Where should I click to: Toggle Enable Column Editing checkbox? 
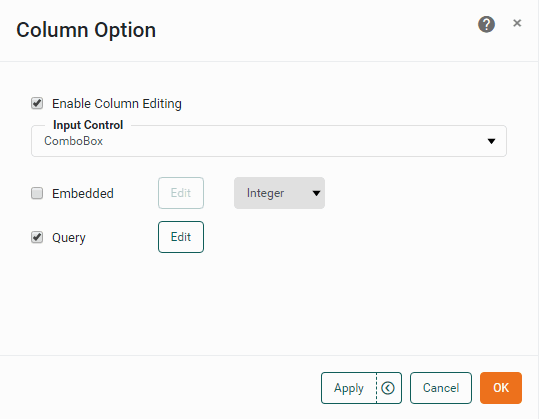pos(37,103)
